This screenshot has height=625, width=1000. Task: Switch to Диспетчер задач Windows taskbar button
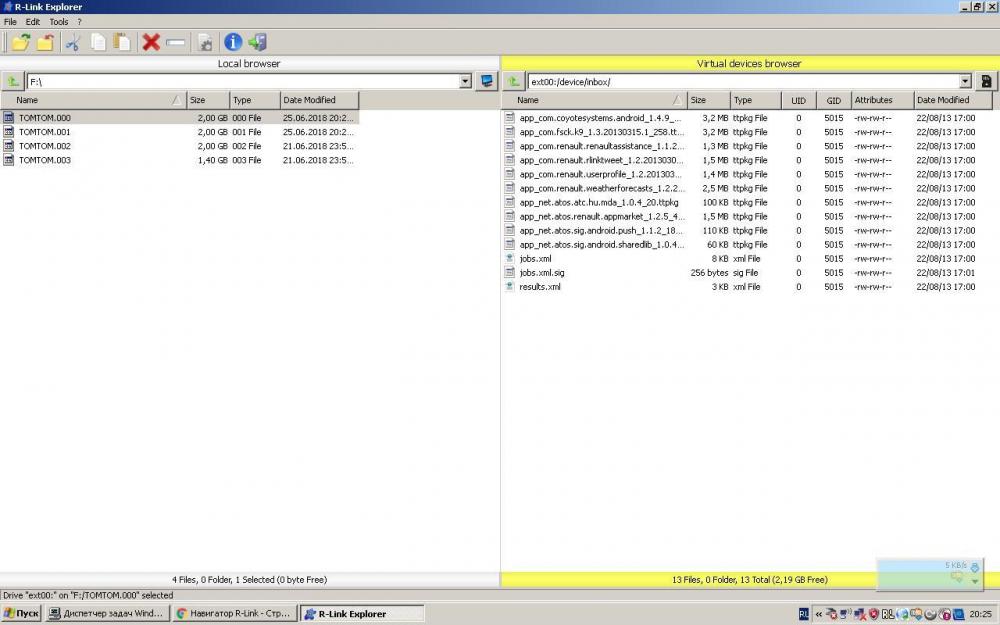107,614
